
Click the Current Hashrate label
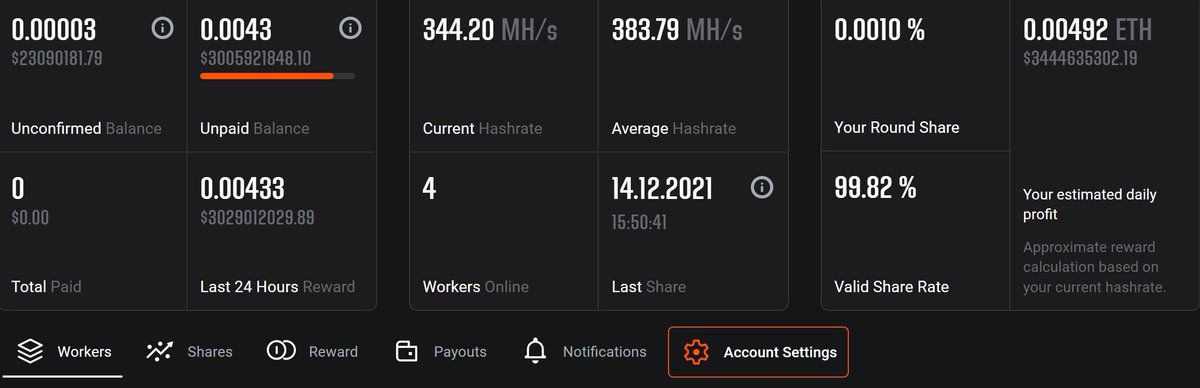tap(483, 128)
